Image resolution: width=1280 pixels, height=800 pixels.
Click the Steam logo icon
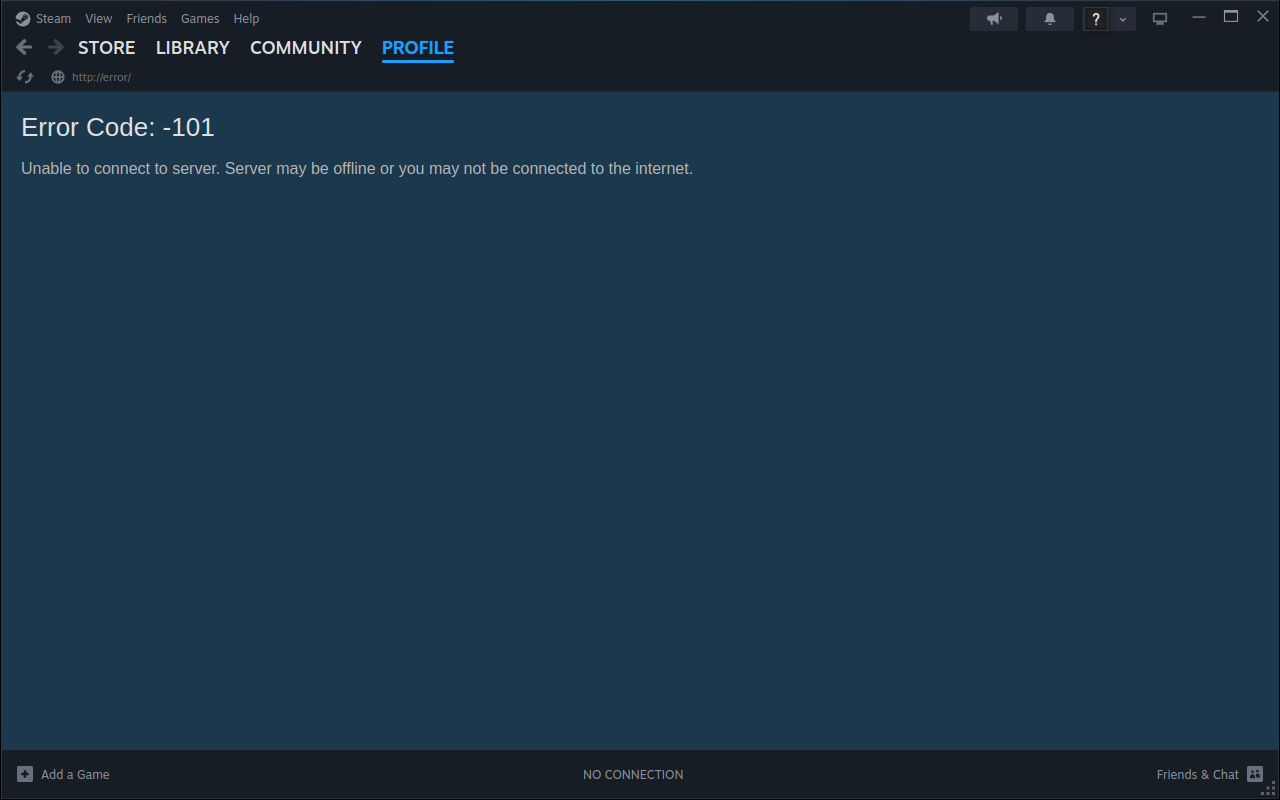pyautogui.click(x=23, y=18)
